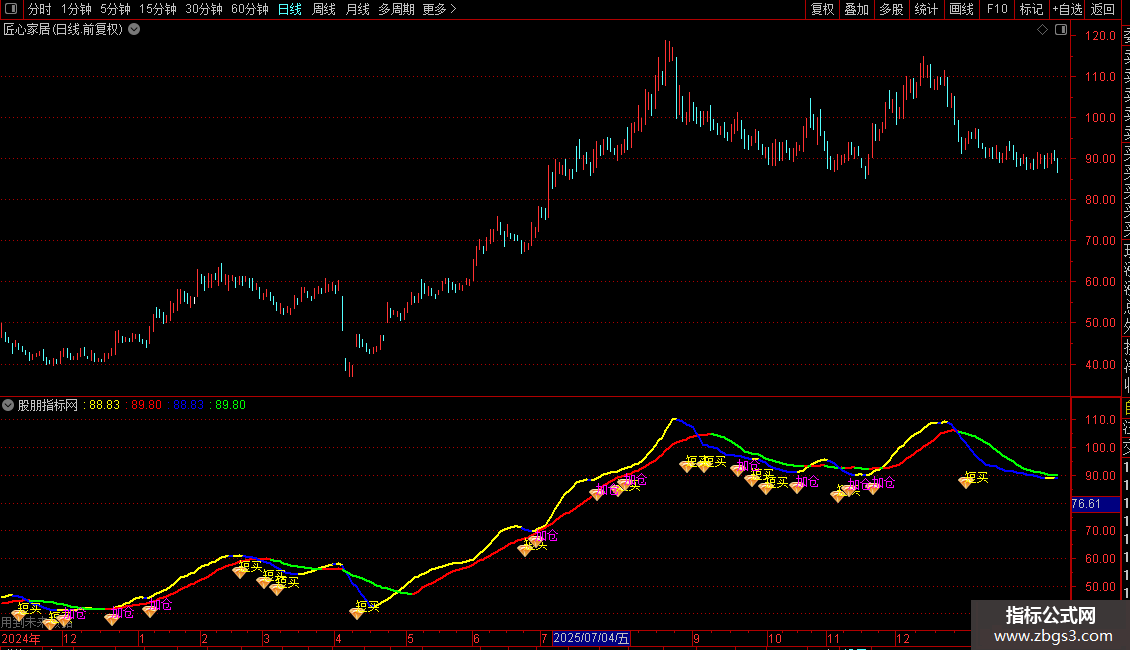Open the 叠加 overlay tool
This screenshot has width=1130, height=650.
856,9
